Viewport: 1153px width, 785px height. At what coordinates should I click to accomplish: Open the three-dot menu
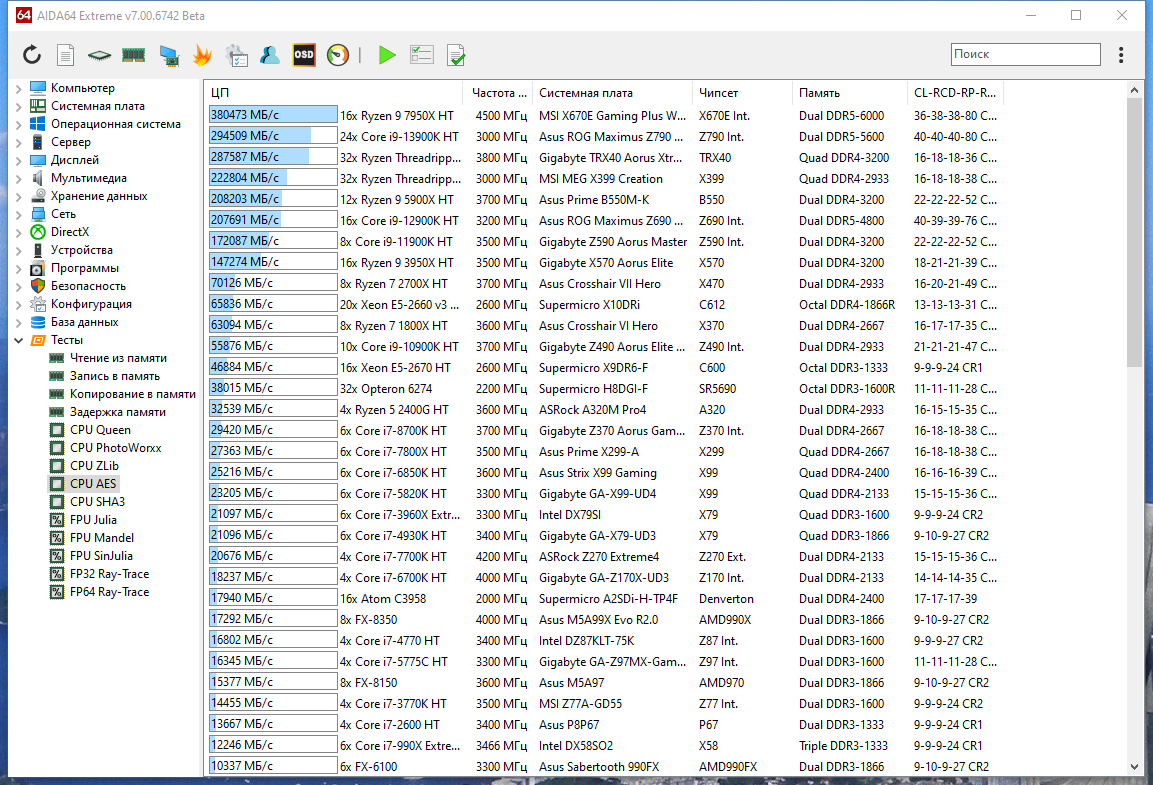point(1121,55)
